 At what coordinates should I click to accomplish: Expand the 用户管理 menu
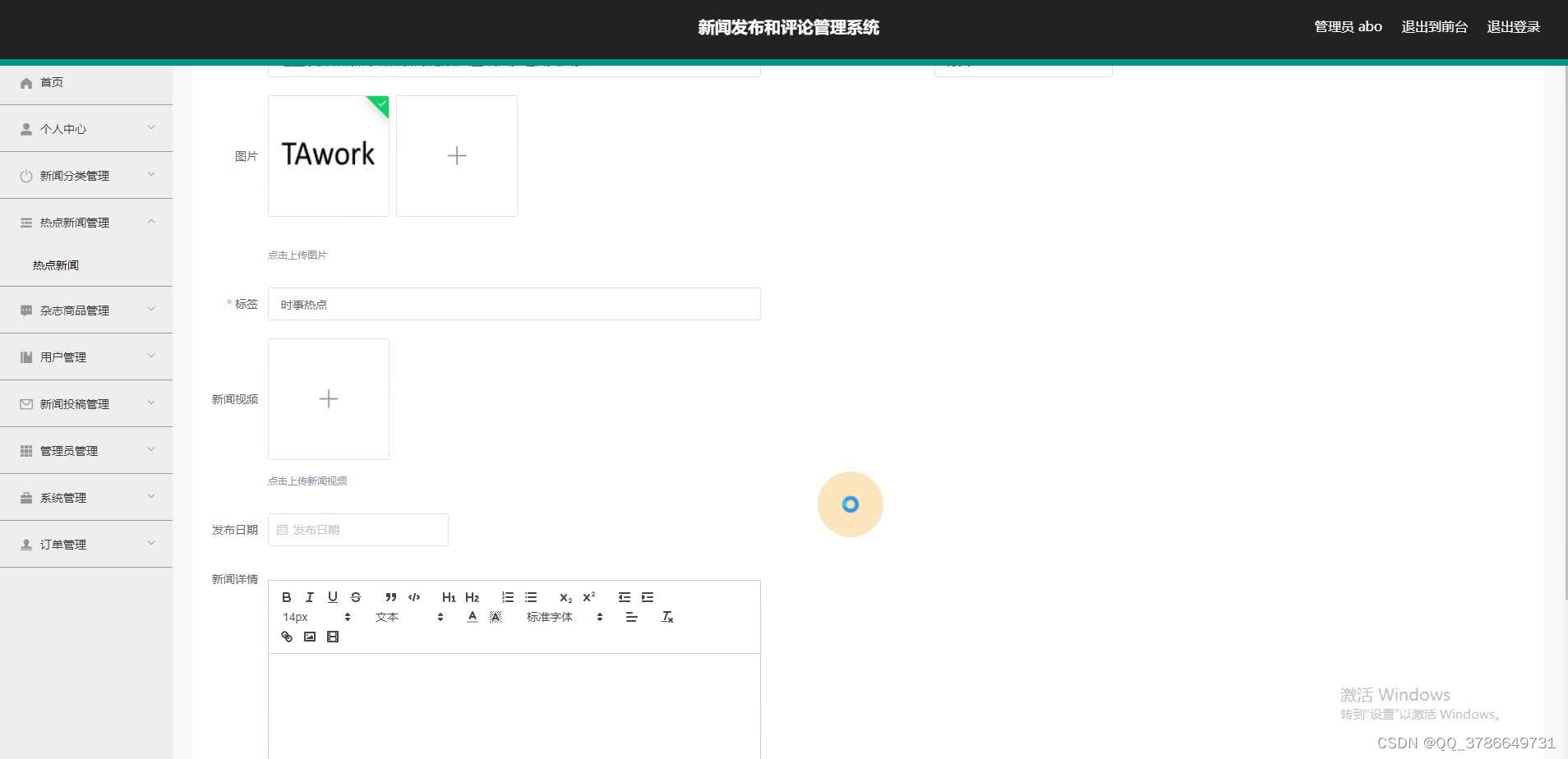coord(86,357)
